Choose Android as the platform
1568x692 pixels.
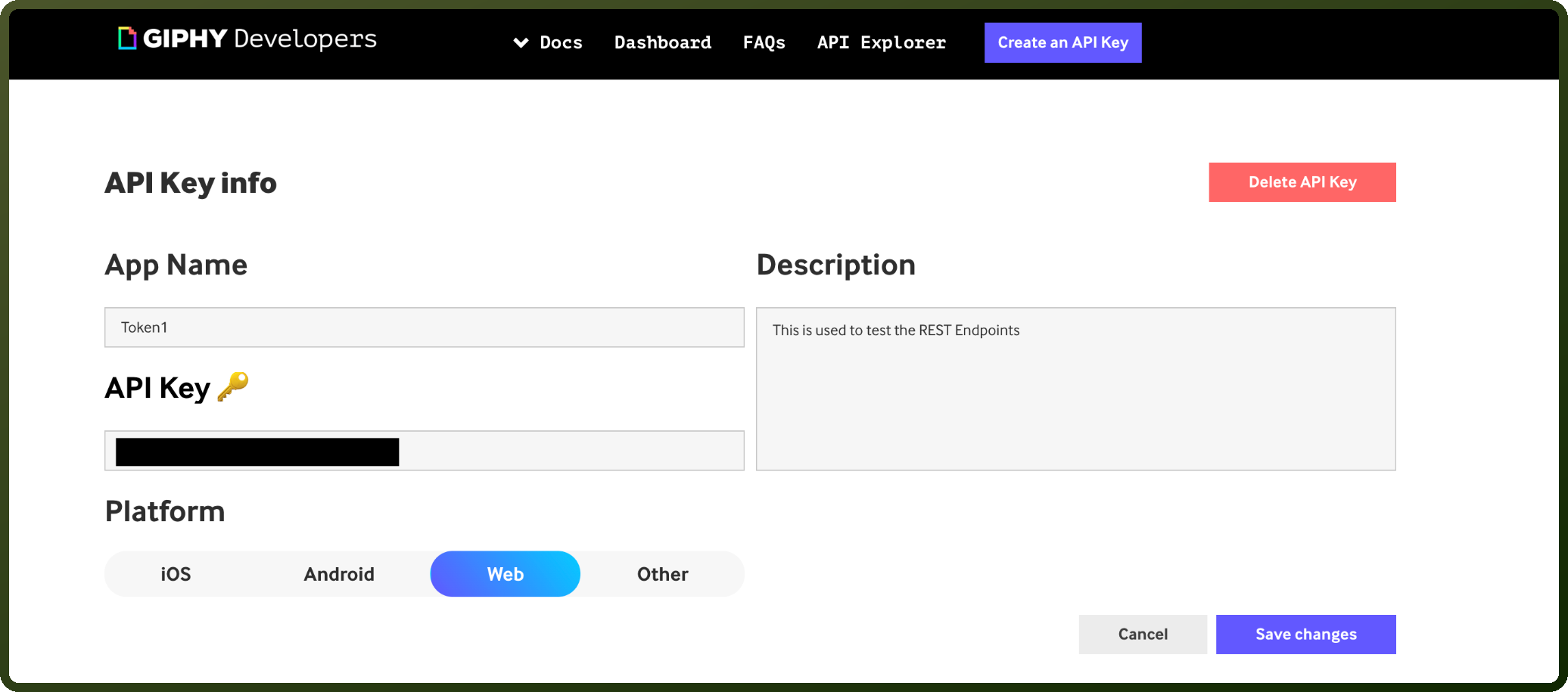339,574
